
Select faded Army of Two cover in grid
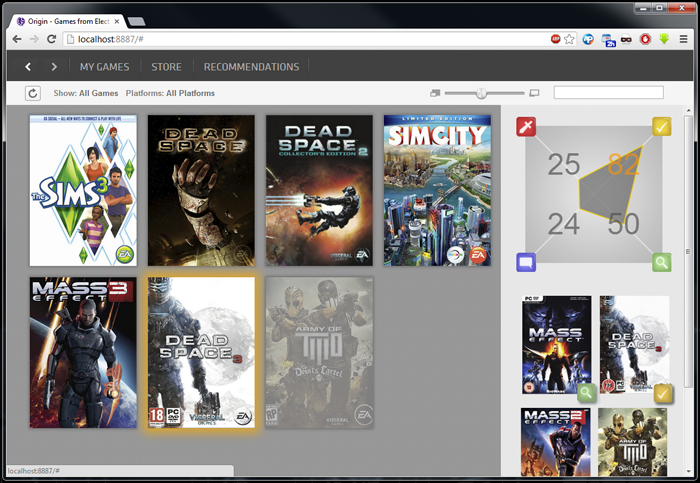[319, 353]
